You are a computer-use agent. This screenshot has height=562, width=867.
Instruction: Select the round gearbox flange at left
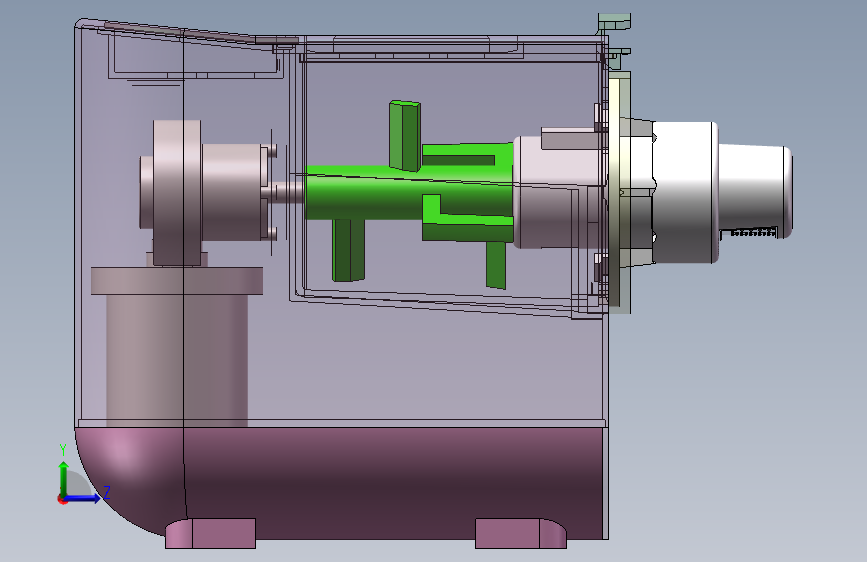click(x=177, y=191)
